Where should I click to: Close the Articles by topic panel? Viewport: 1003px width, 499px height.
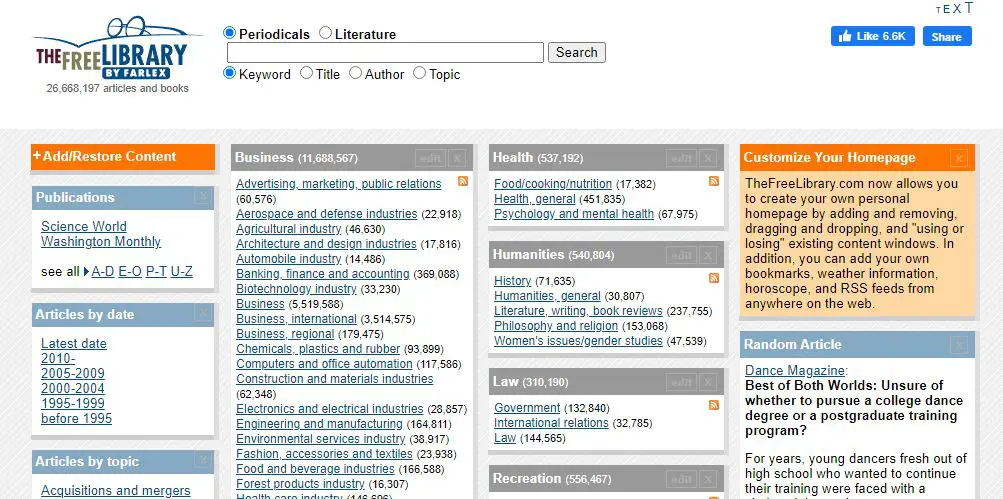click(203, 460)
